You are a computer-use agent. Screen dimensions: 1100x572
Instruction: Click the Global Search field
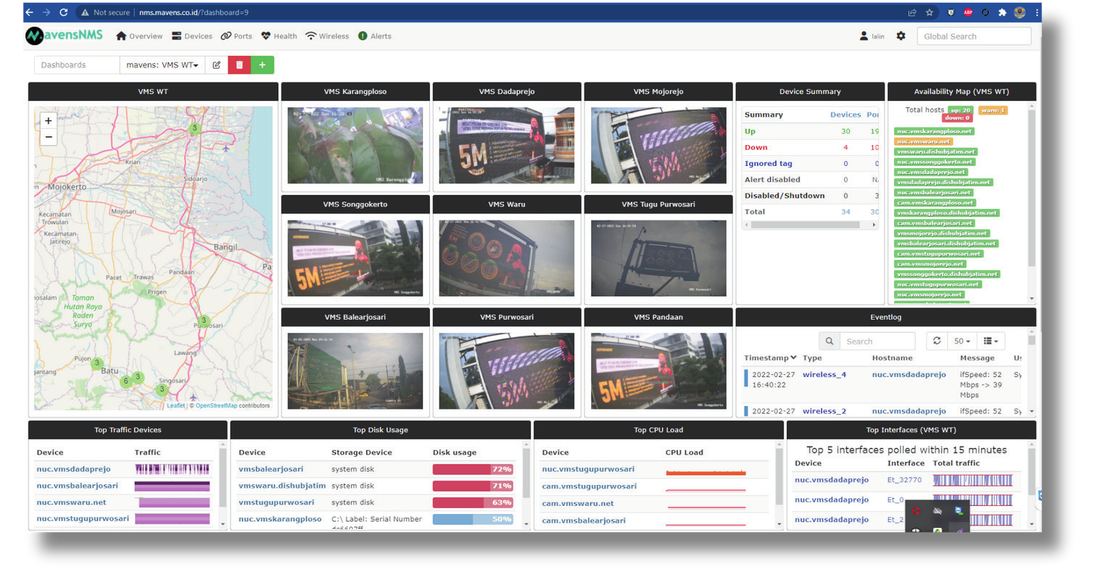click(x=974, y=36)
